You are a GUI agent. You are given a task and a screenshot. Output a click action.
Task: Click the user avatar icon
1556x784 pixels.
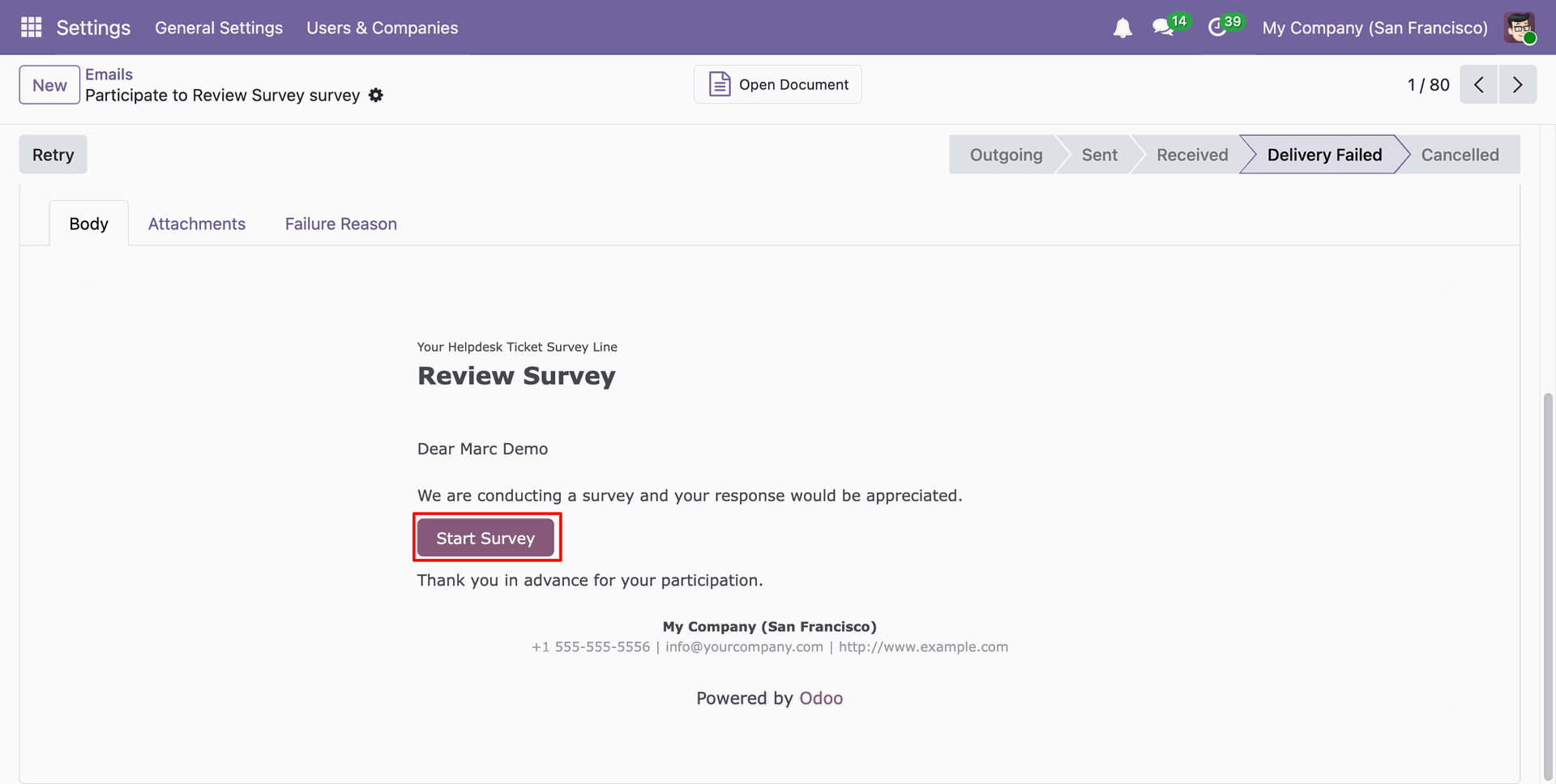(1520, 28)
